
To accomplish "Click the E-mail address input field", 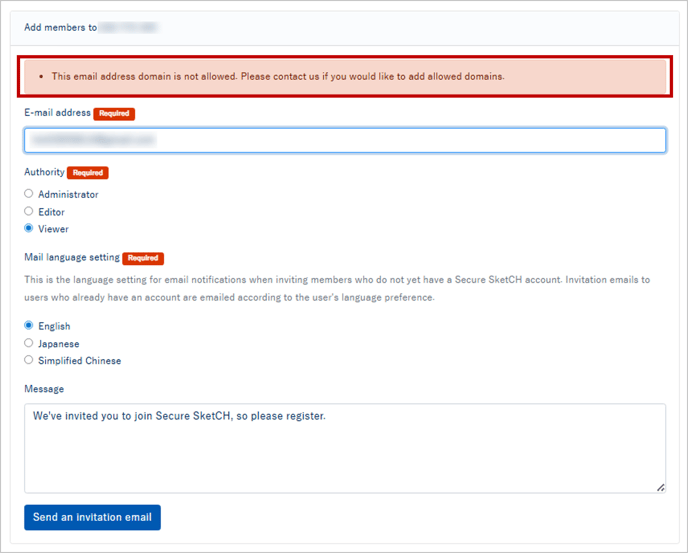I will tap(344, 141).
